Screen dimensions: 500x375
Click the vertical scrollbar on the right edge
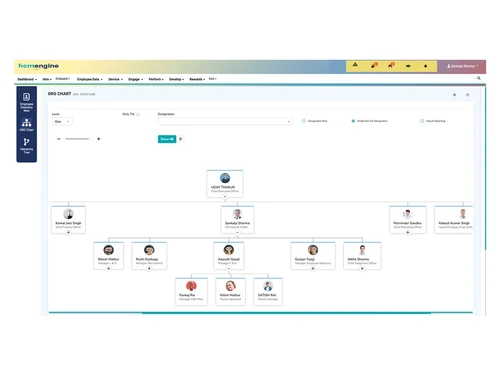(x=485, y=168)
